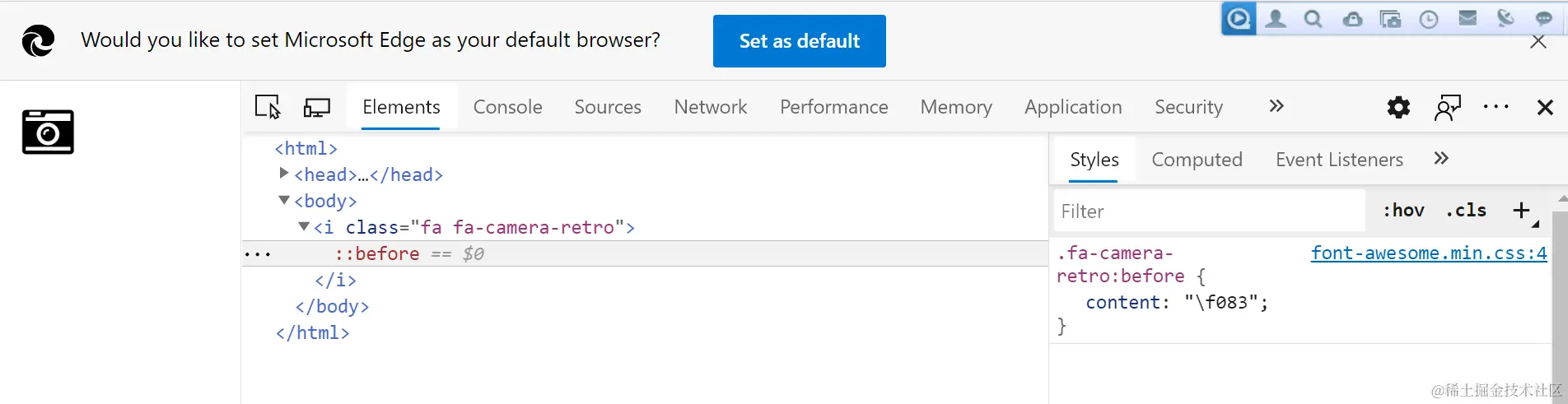Switch to the Console tab
Viewport: 1568px width, 404px height.
(x=507, y=107)
